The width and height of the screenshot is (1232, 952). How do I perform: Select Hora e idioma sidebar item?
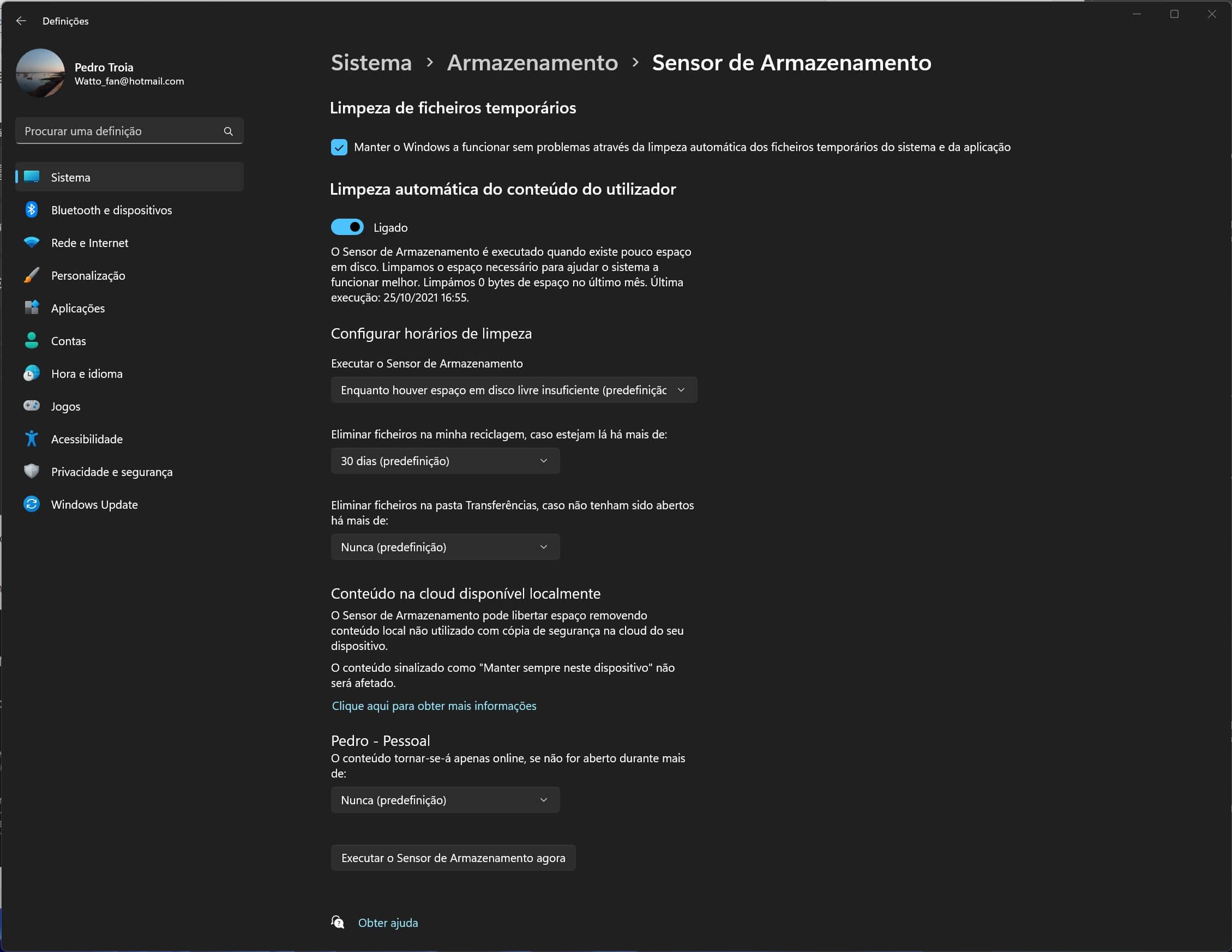tap(86, 373)
